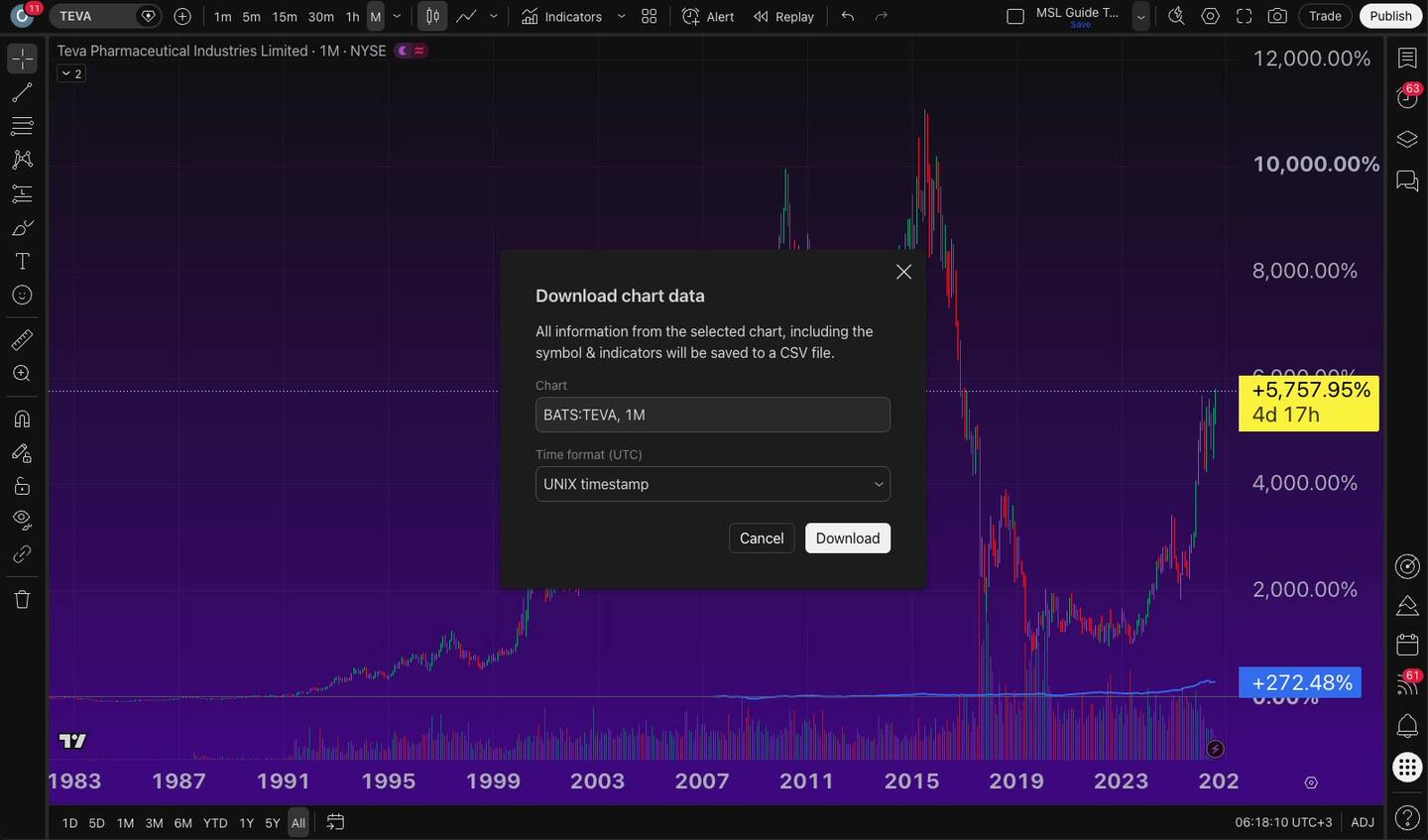The height and width of the screenshot is (840, 1428).
Task: Download the chart data CSV
Action: [x=848, y=539]
